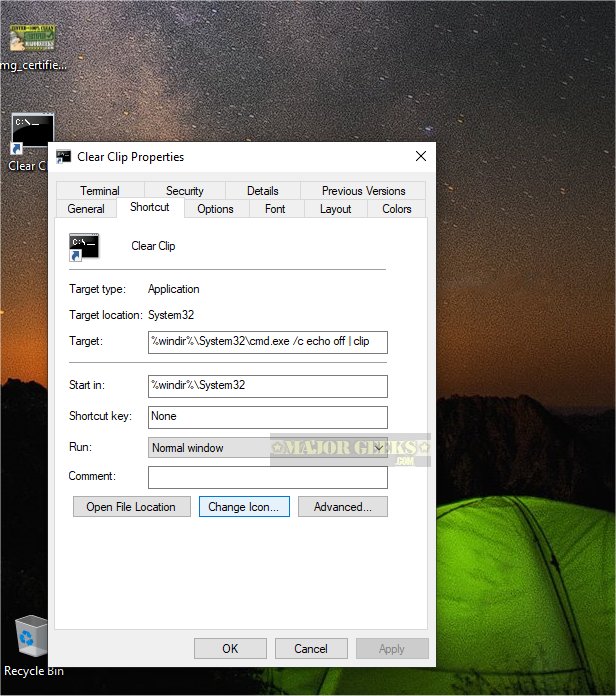Image resolution: width=616 pixels, height=696 pixels.
Task: Click the Start in path field
Action: (x=268, y=386)
